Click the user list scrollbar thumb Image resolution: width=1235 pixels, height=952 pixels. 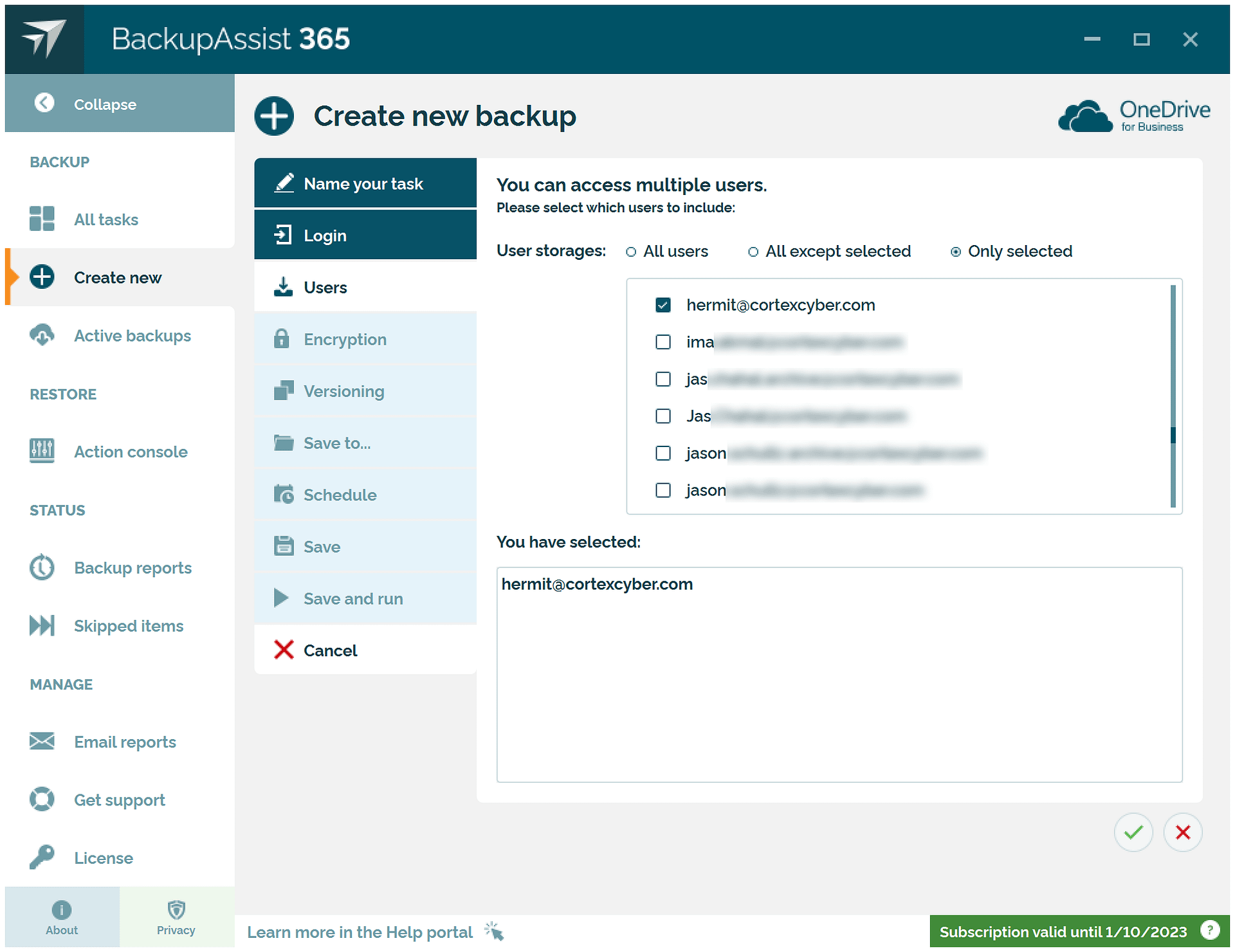(x=1173, y=435)
